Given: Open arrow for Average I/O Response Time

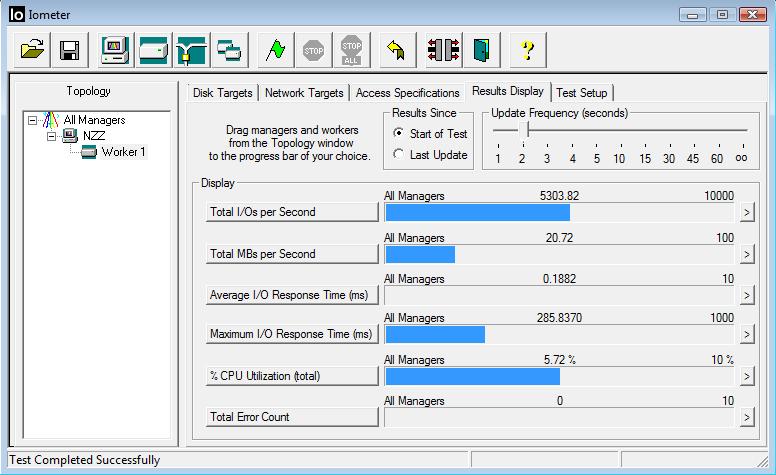Looking at the screenshot, I should [x=747, y=296].
